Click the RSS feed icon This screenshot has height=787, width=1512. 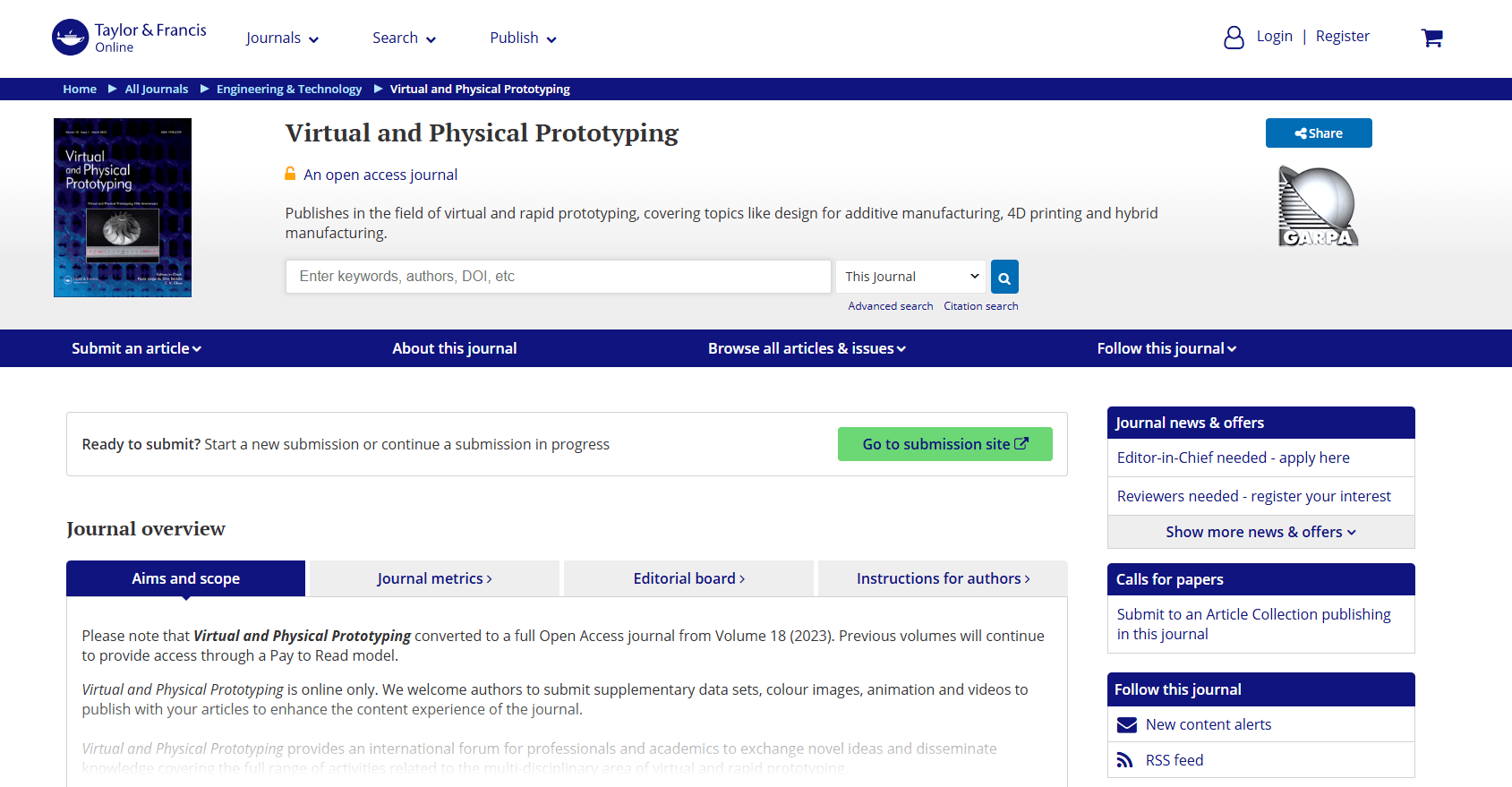1125,760
